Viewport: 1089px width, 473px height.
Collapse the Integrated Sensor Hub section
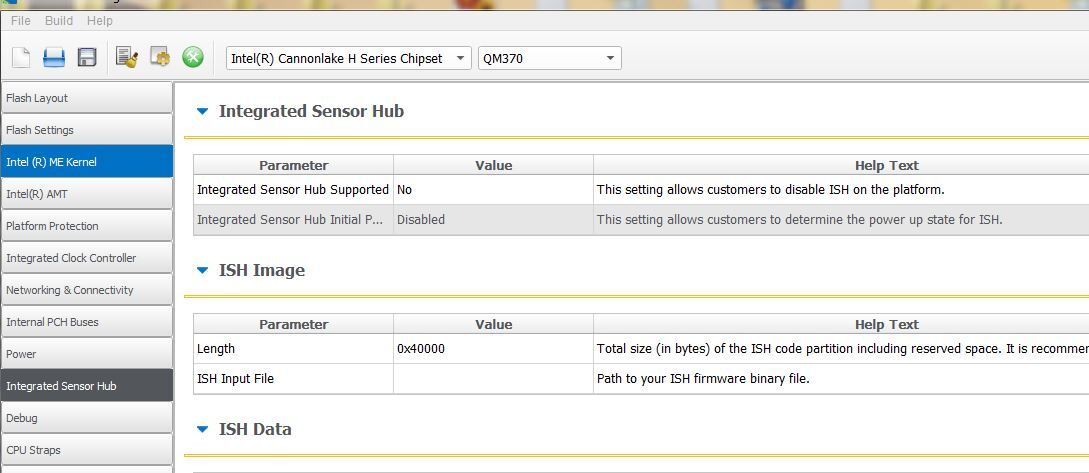click(x=203, y=112)
